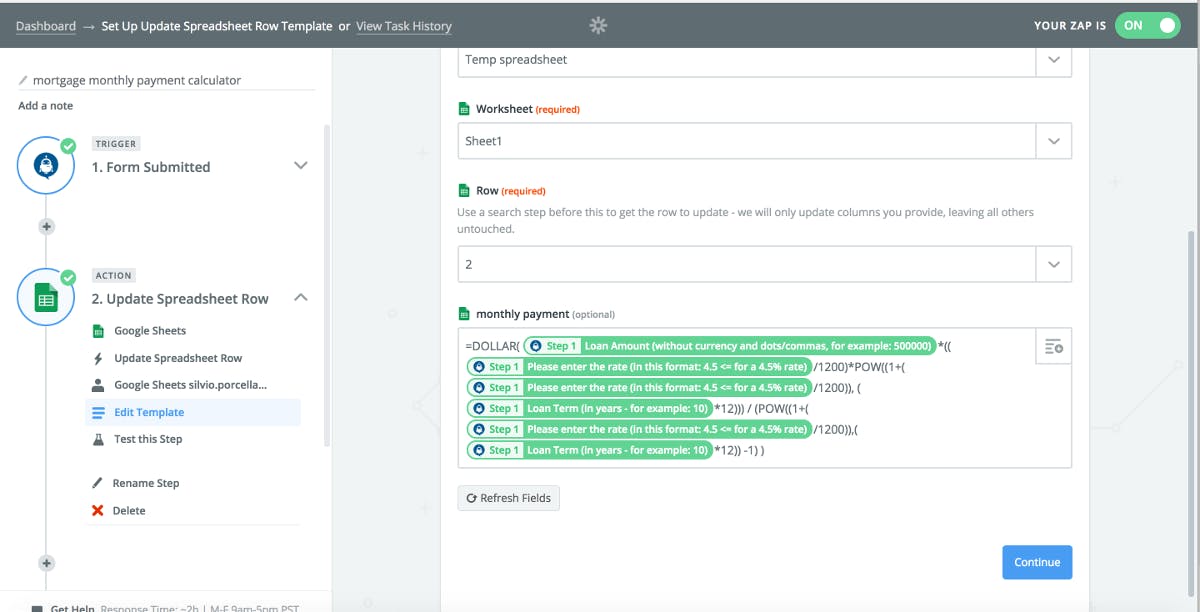Click the pencil icon beside the zap name
Image resolution: width=1200 pixels, height=612 pixels.
pos(24,80)
